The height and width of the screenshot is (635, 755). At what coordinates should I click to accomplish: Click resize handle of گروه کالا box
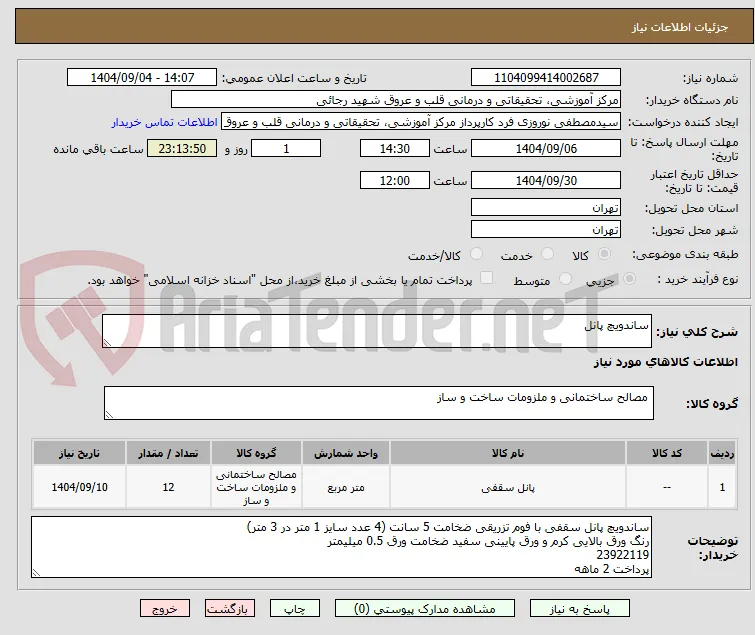point(109,415)
